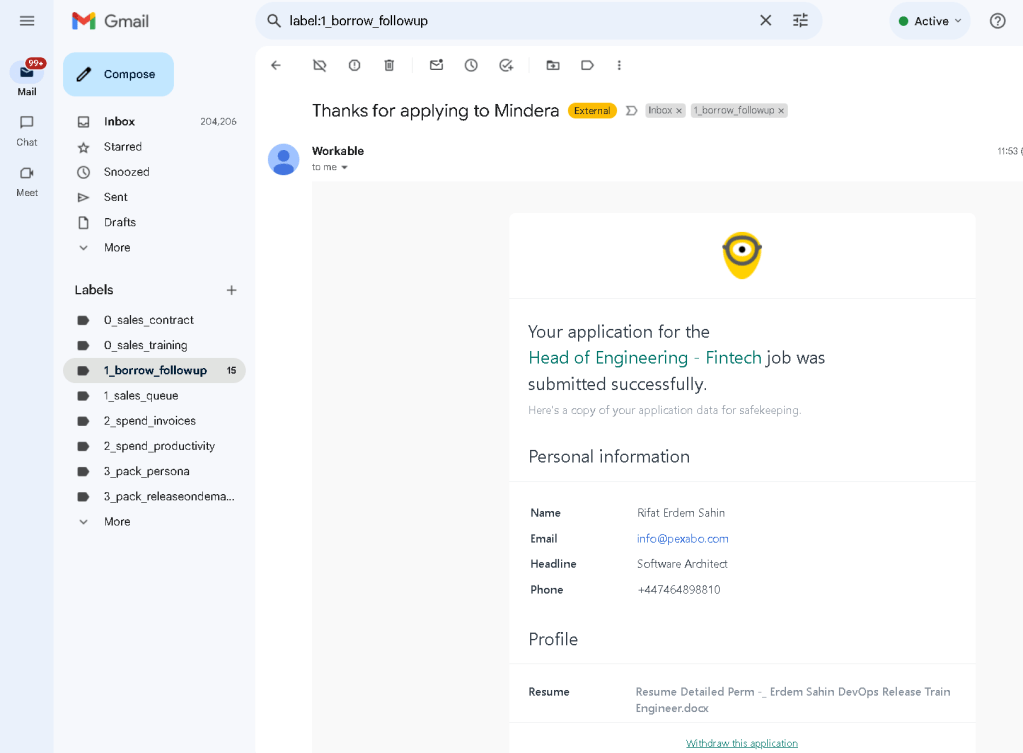Open the Snoozed folder

(154, 172)
